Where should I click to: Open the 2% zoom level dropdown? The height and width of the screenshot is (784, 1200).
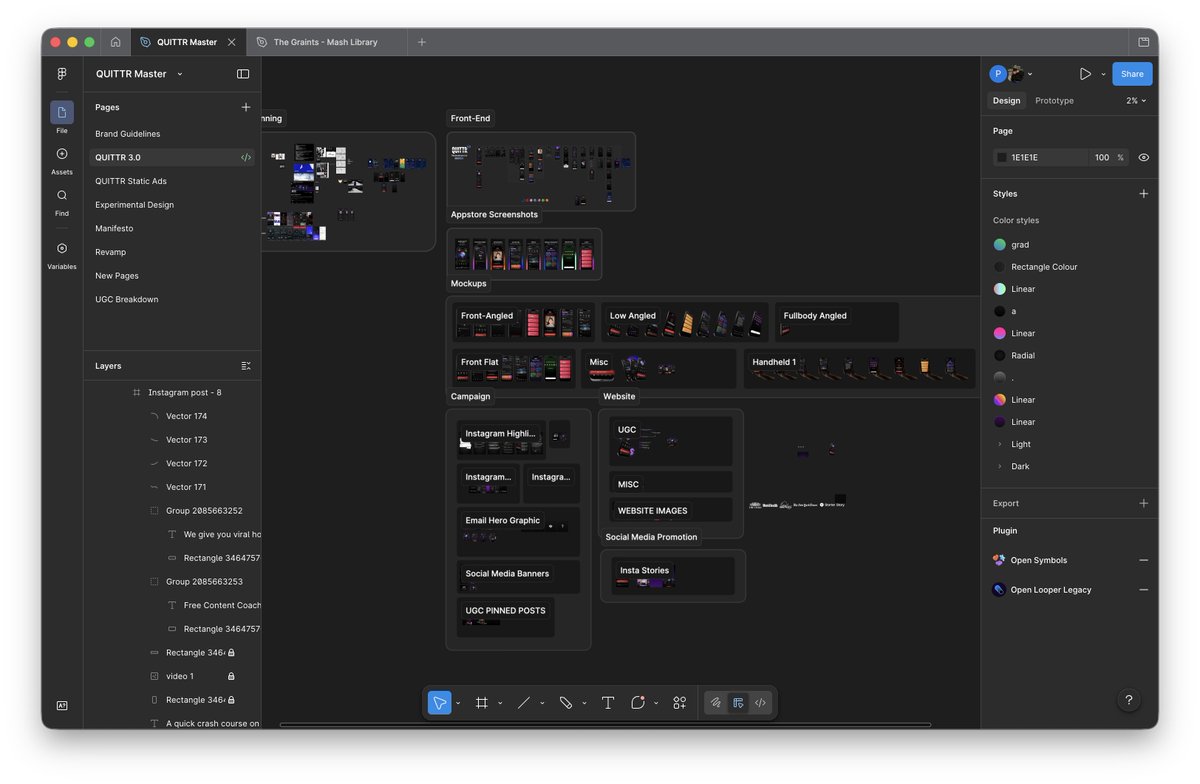pyautogui.click(x=1136, y=101)
